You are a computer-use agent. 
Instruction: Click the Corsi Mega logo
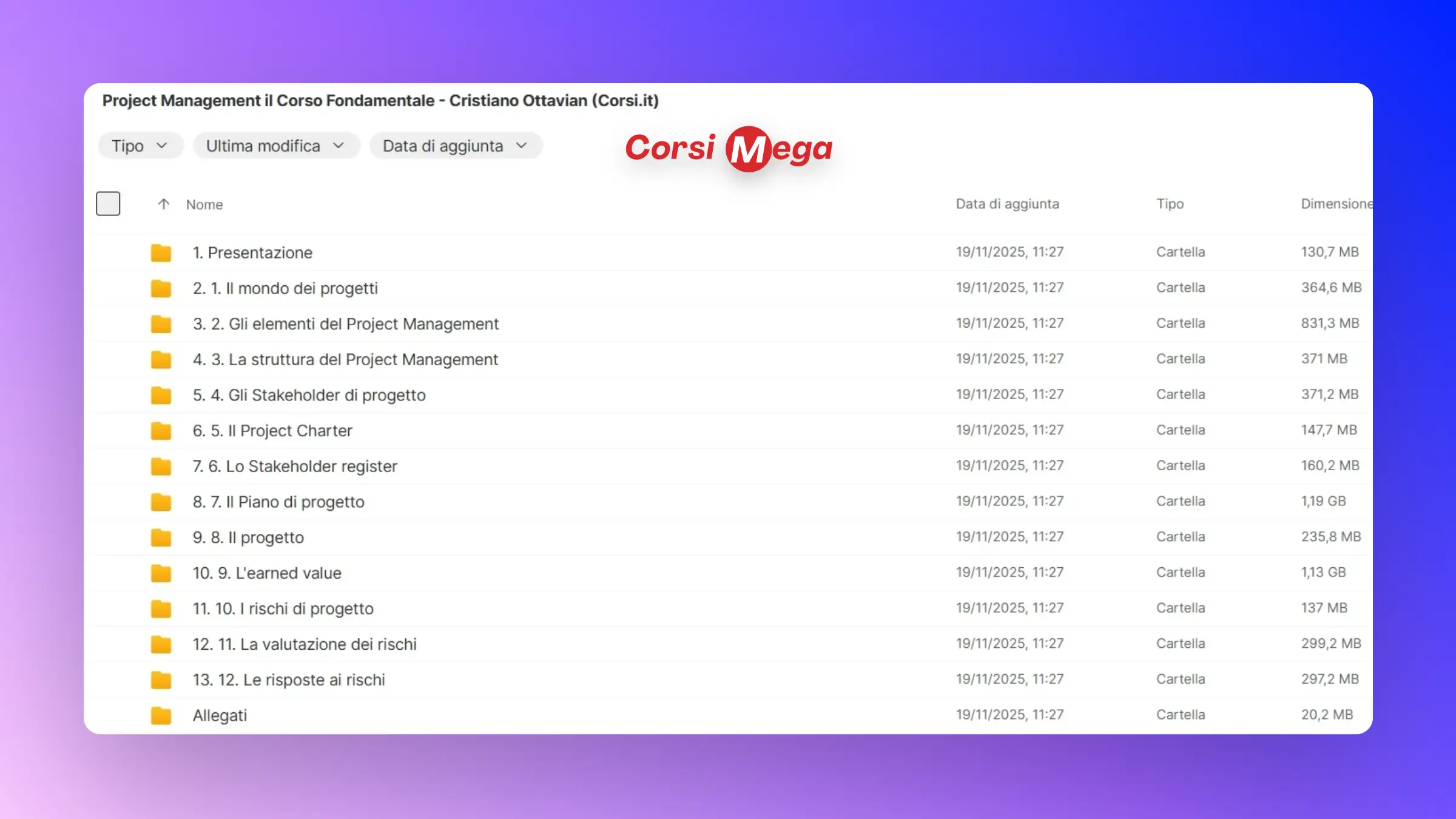(729, 149)
